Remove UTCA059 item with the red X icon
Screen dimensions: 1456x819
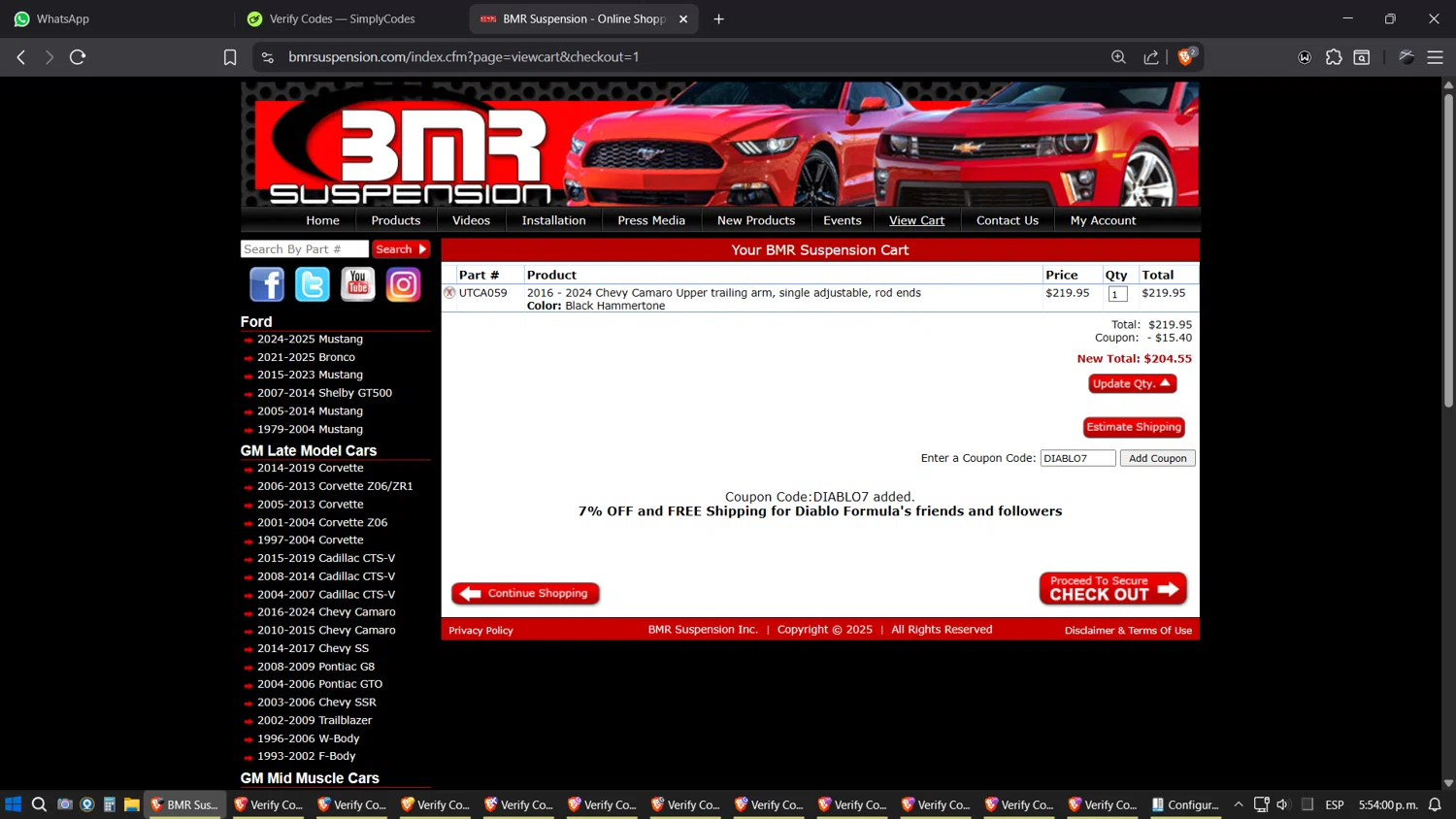[x=449, y=292]
